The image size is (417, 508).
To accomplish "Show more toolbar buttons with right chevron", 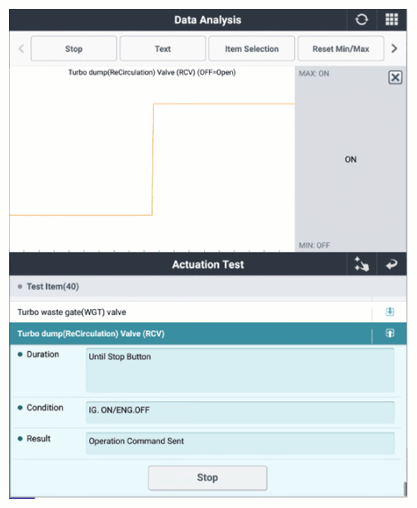I will [x=394, y=49].
